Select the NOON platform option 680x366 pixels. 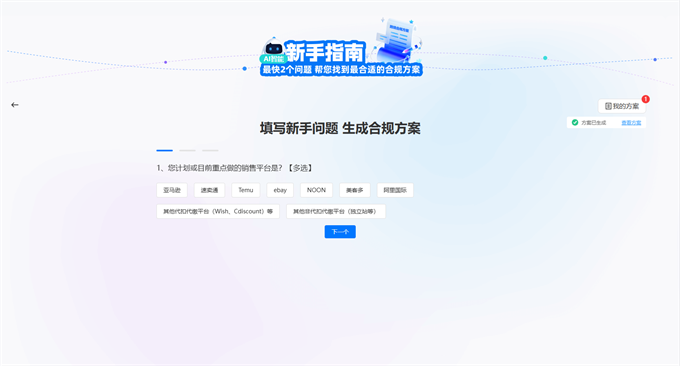(x=316, y=190)
